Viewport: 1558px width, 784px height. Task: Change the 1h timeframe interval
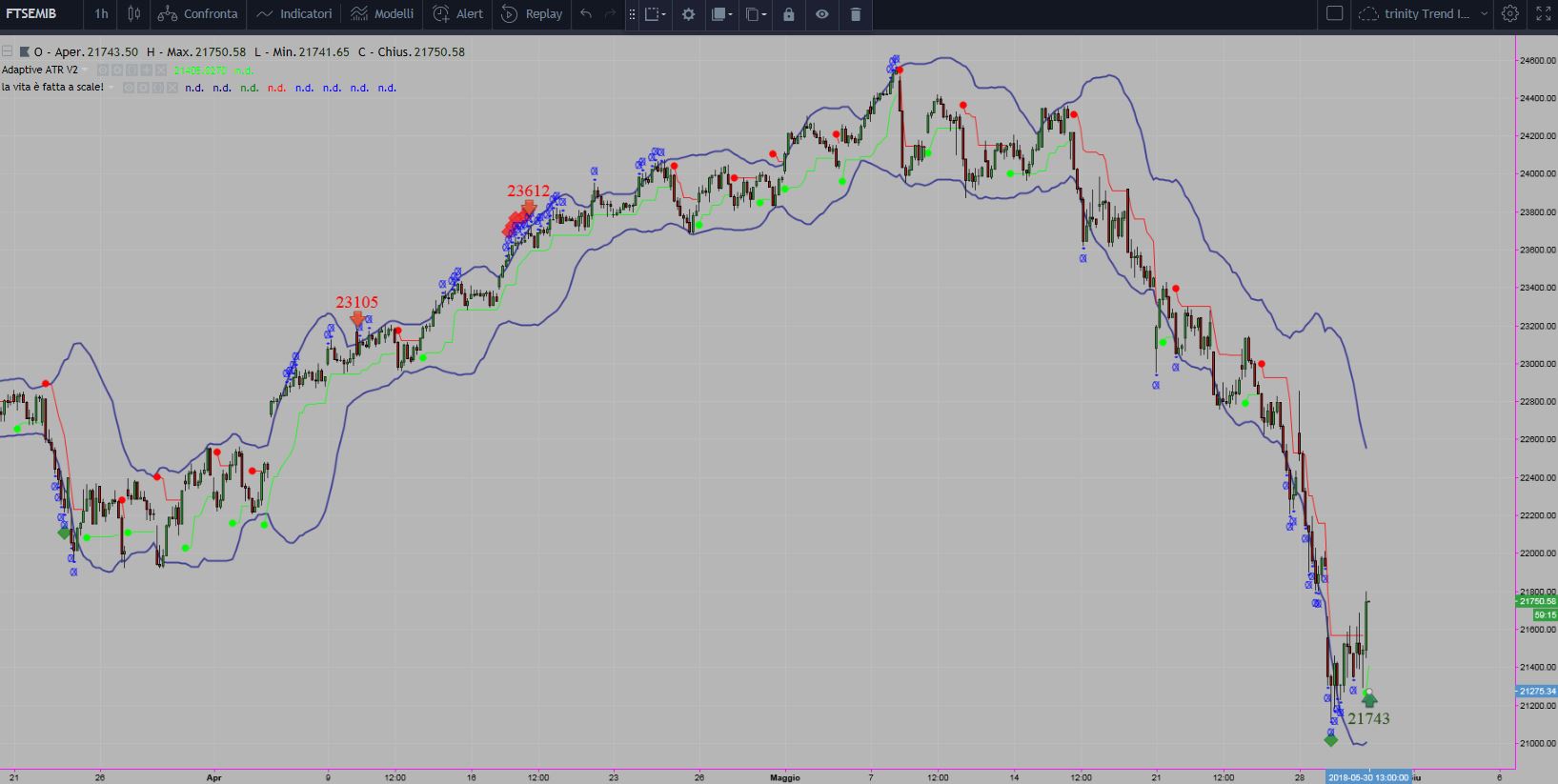coord(101,13)
